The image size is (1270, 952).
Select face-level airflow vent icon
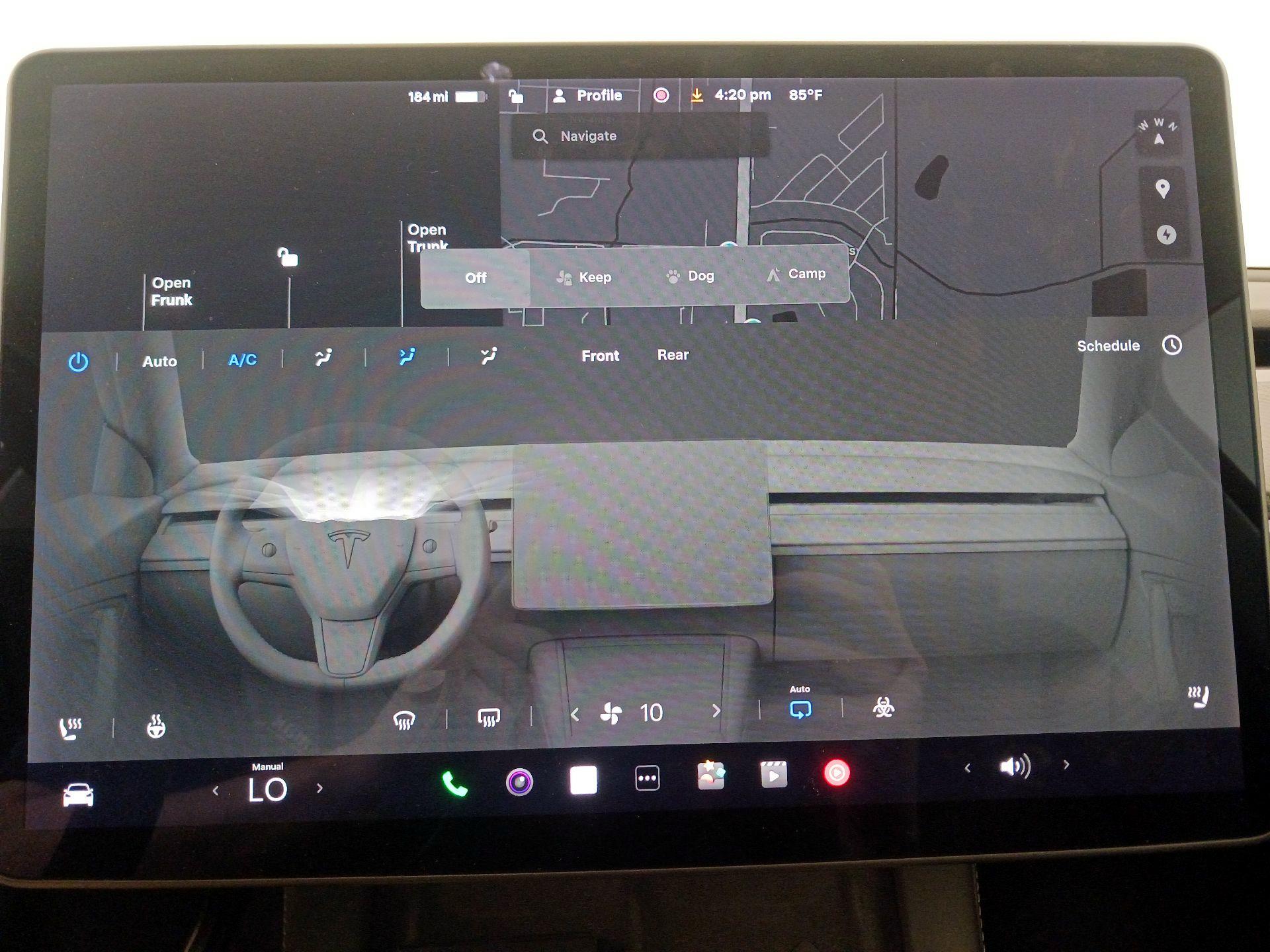click(x=323, y=358)
